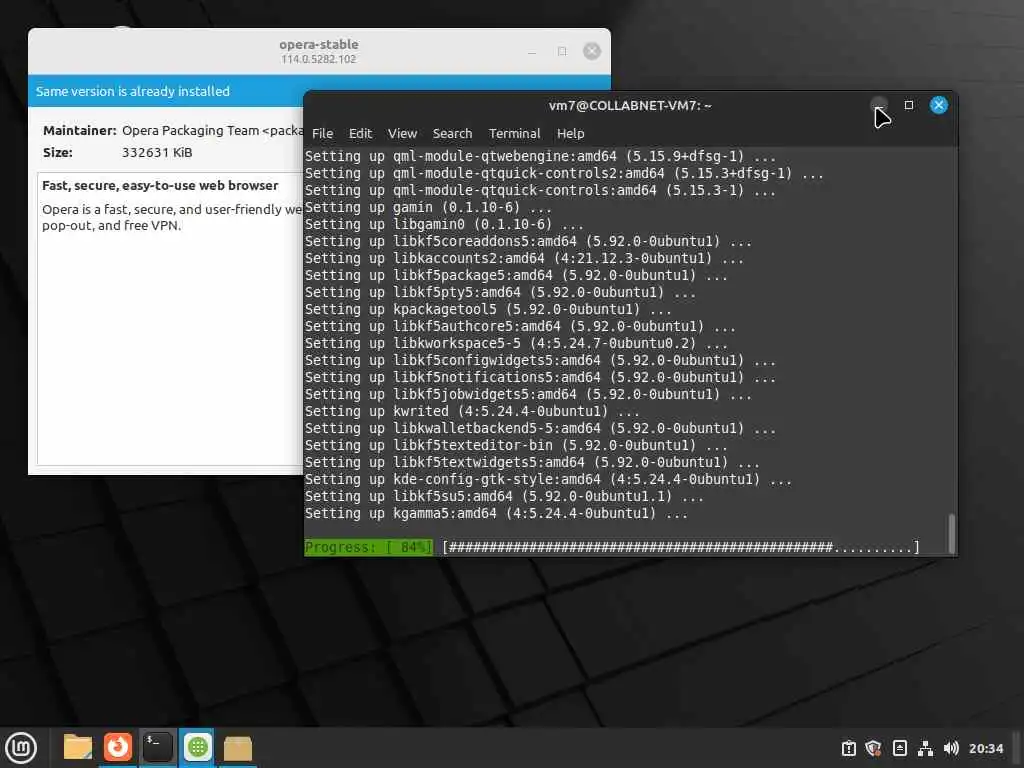
Task: Click the '332631 KiB' size value
Action: pos(157,152)
